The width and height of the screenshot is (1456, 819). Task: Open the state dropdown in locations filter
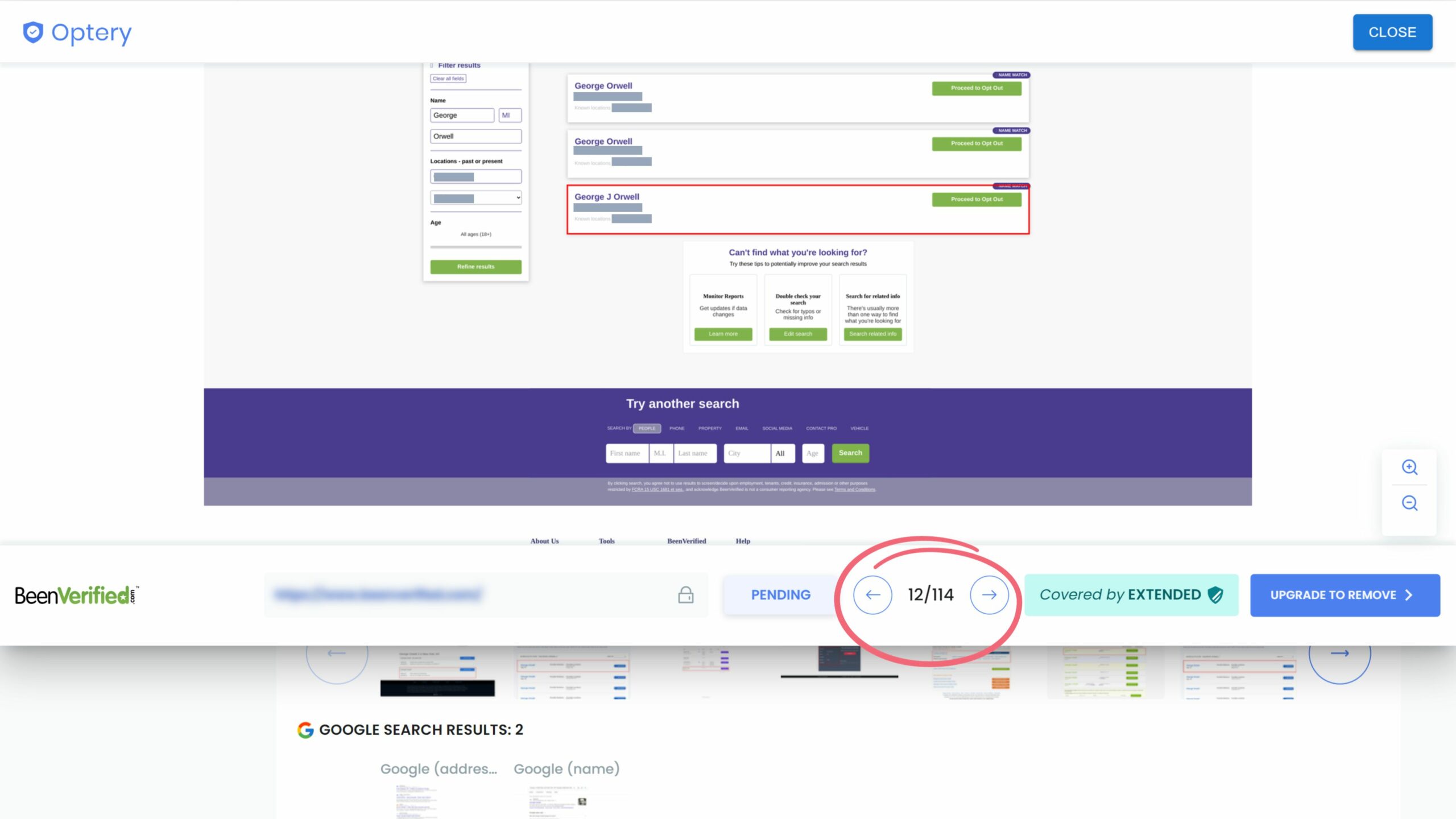(x=475, y=198)
